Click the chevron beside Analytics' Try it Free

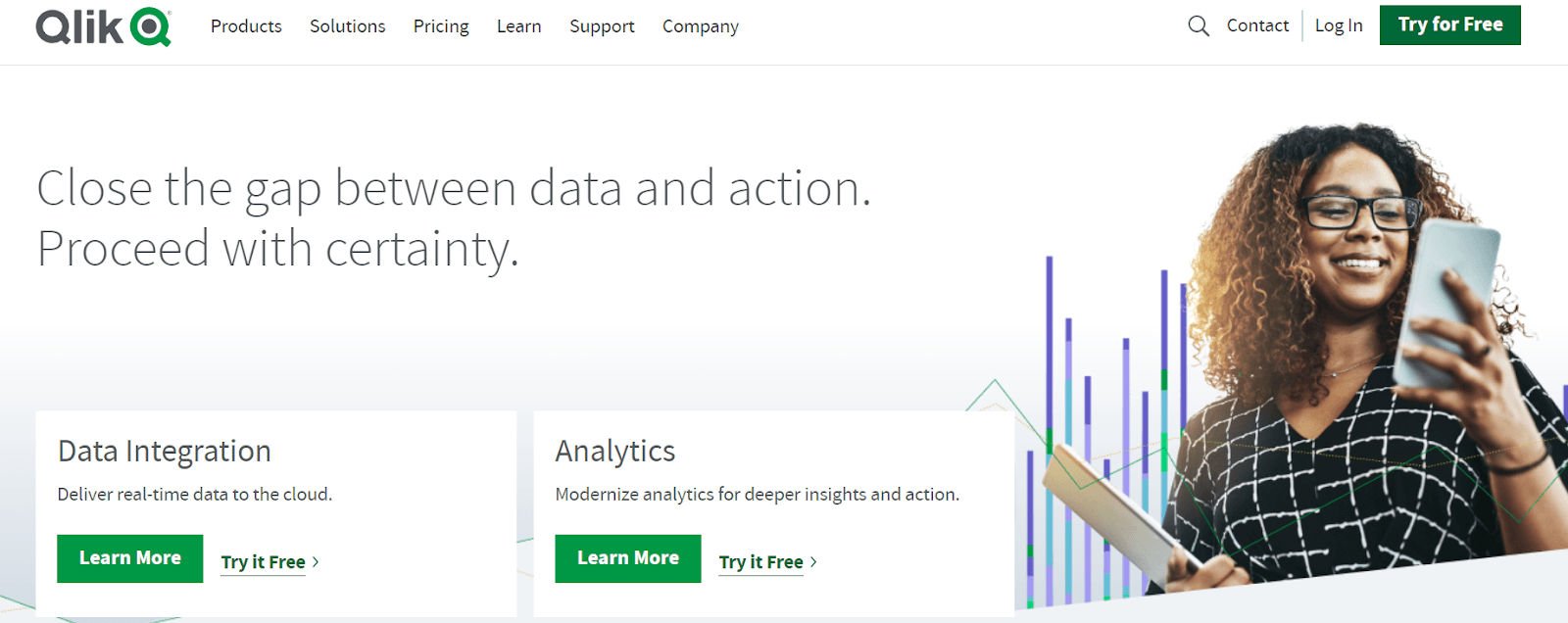(x=816, y=562)
